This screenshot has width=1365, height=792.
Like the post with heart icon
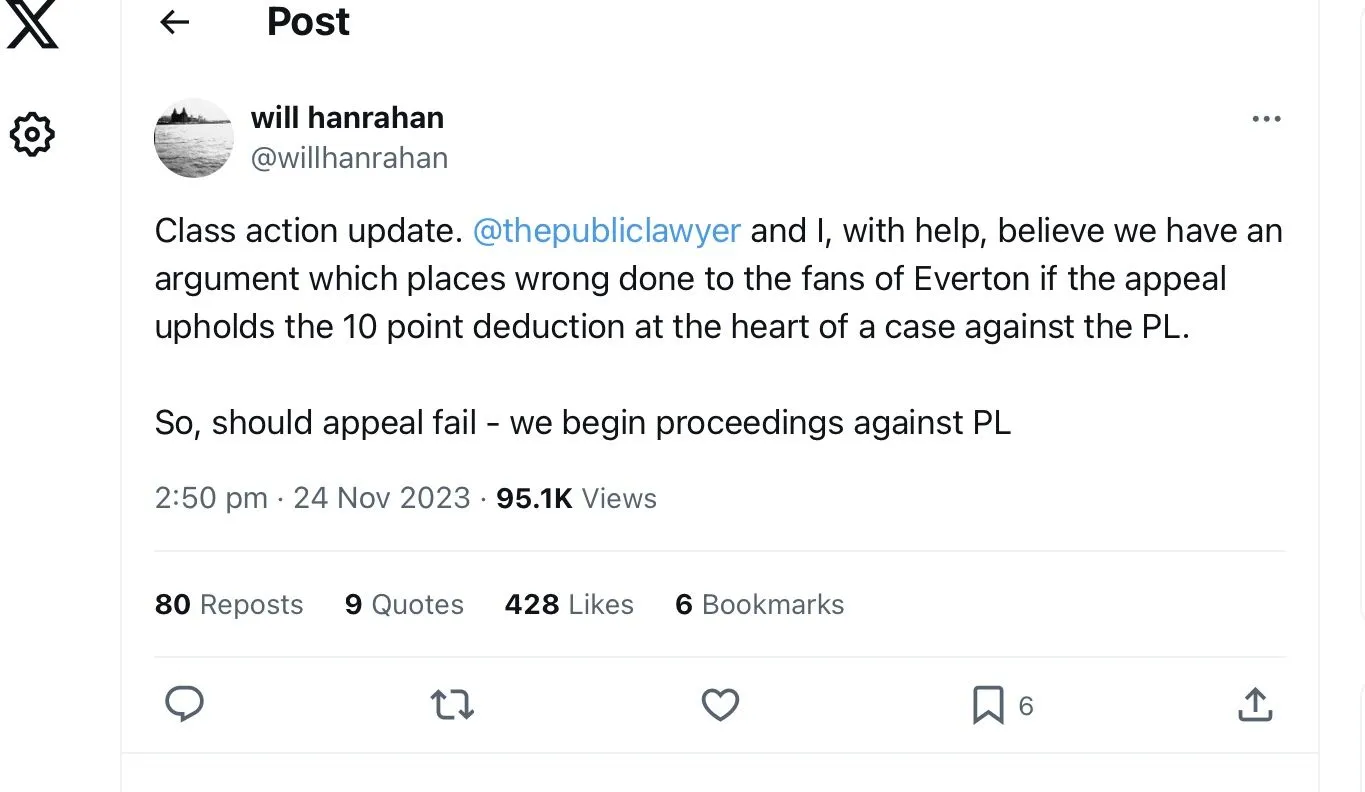click(x=720, y=705)
